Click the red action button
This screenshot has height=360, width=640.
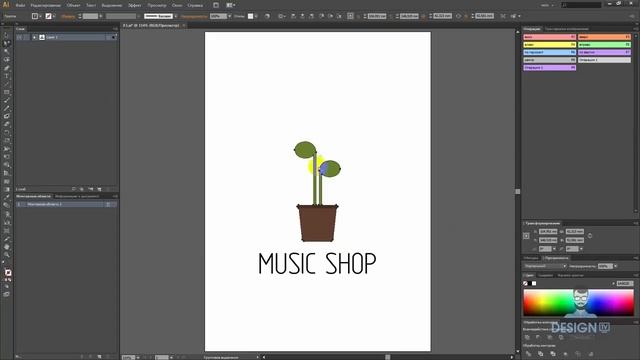coord(549,37)
